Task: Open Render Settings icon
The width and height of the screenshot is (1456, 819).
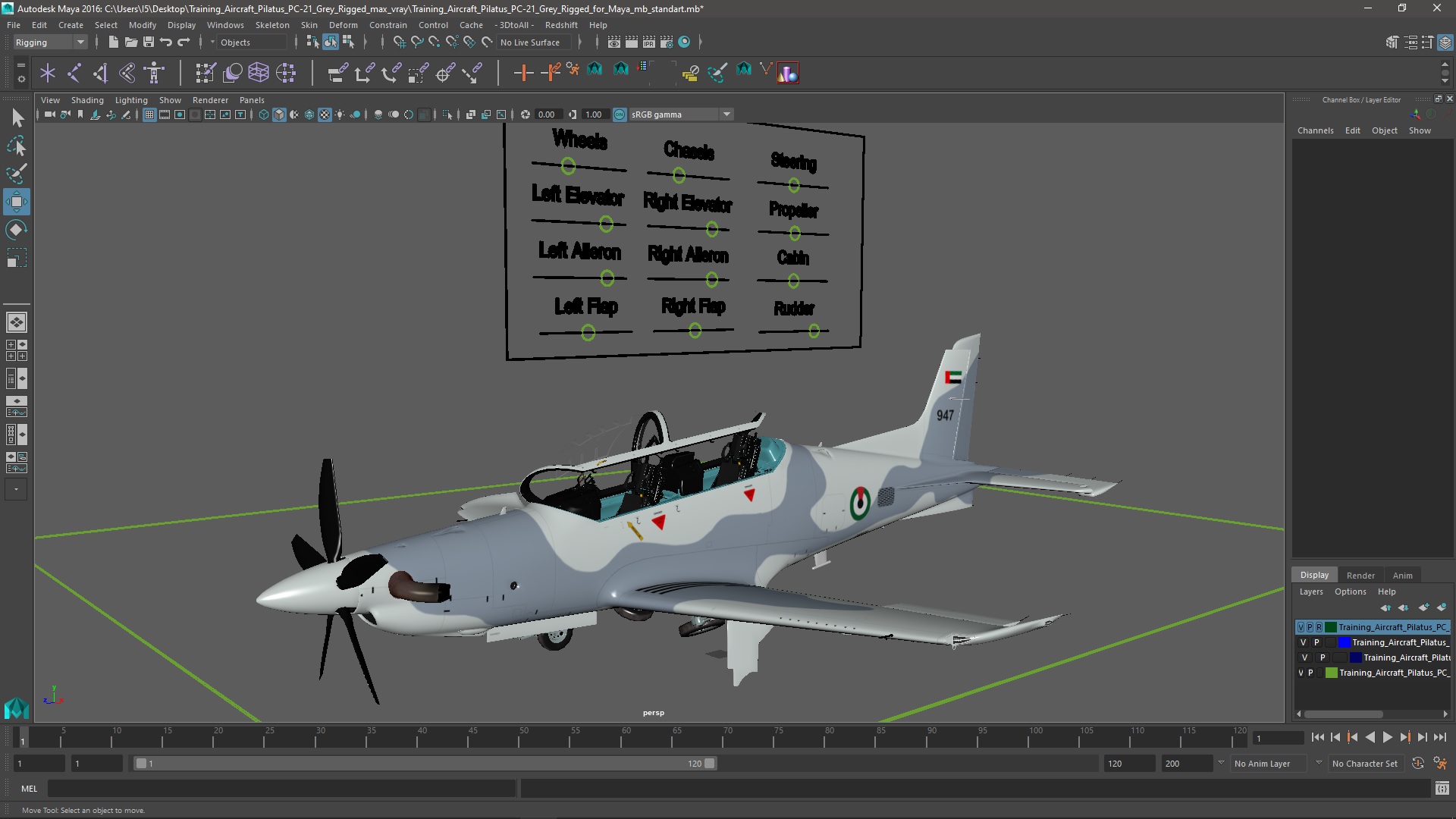Action: 667,42
